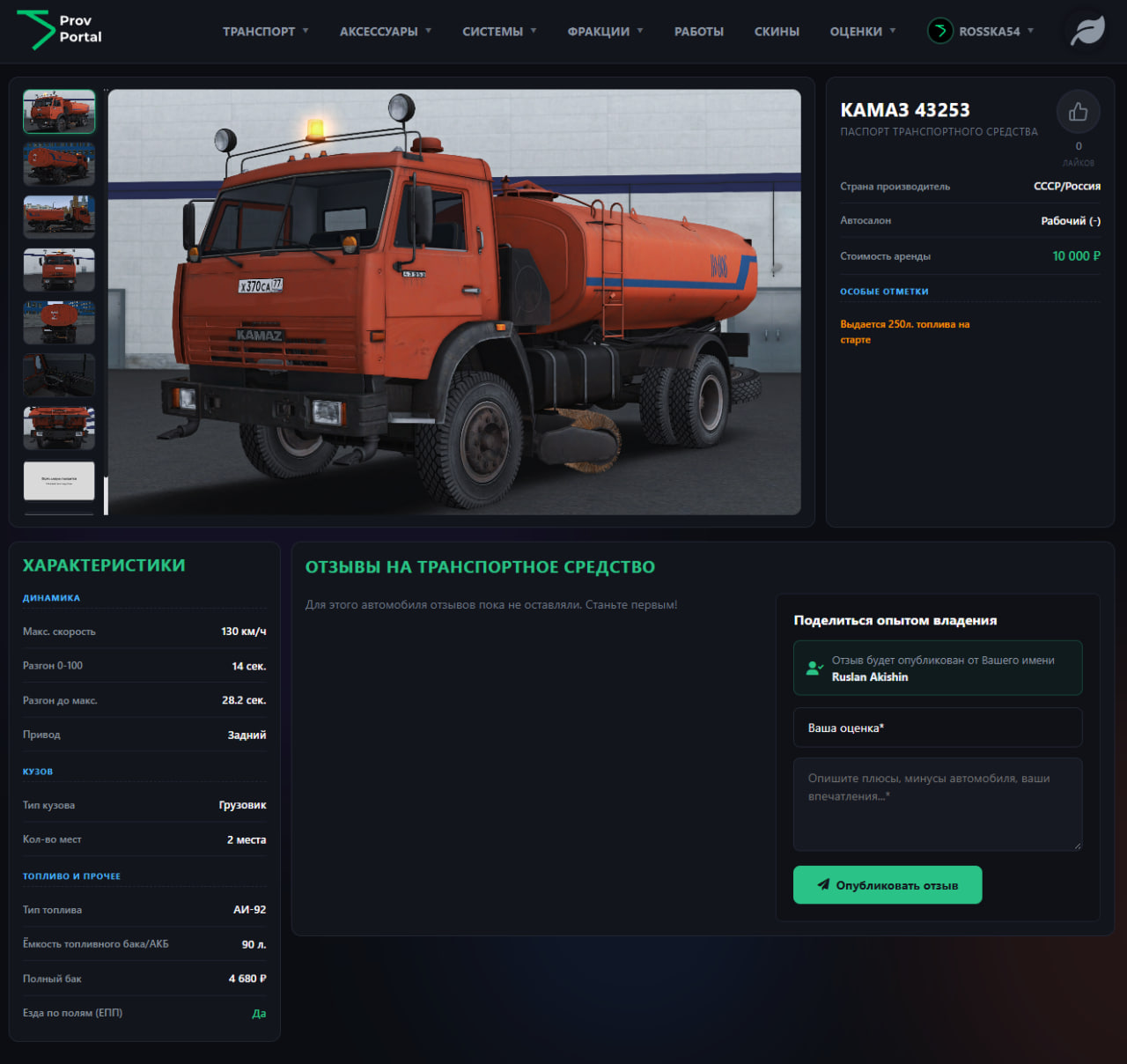Image resolution: width=1127 pixels, height=1064 pixels.
Task: Click the 90 л. tank capacity value
Action: pyautogui.click(x=254, y=944)
